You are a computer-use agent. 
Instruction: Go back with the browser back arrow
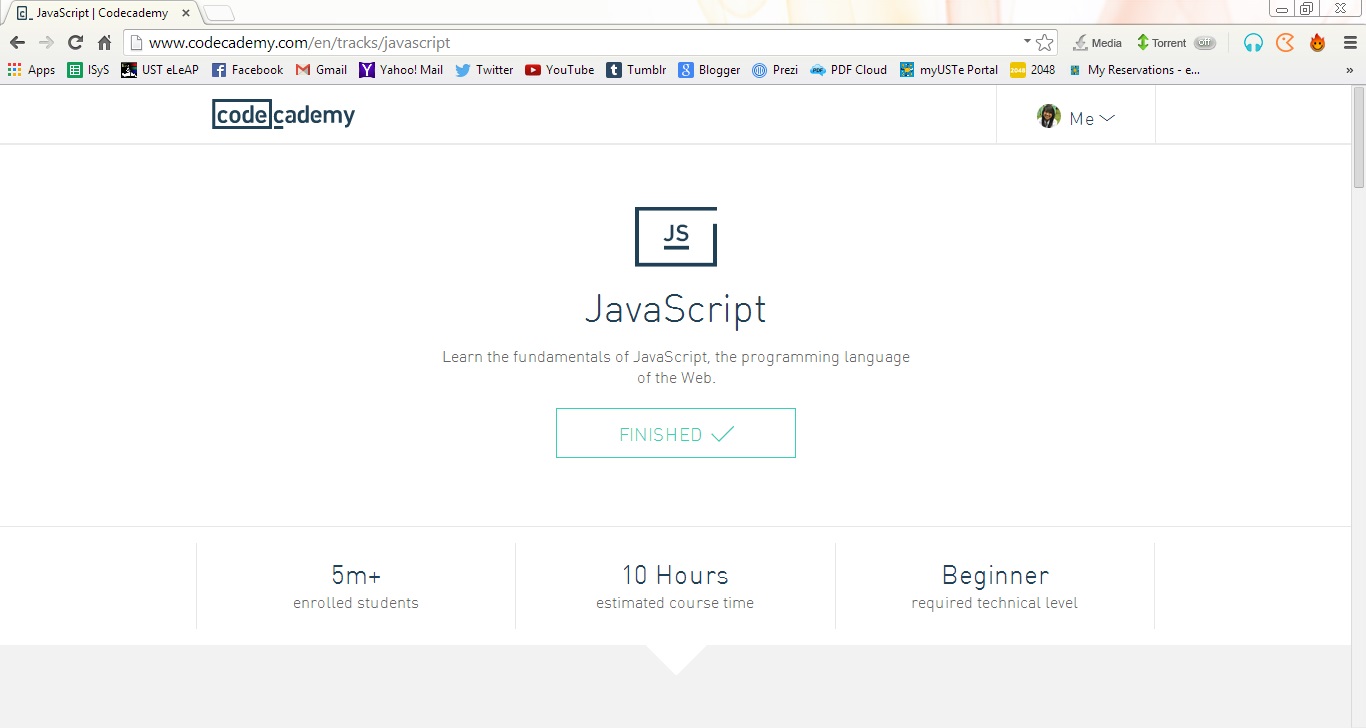[17, 43]
